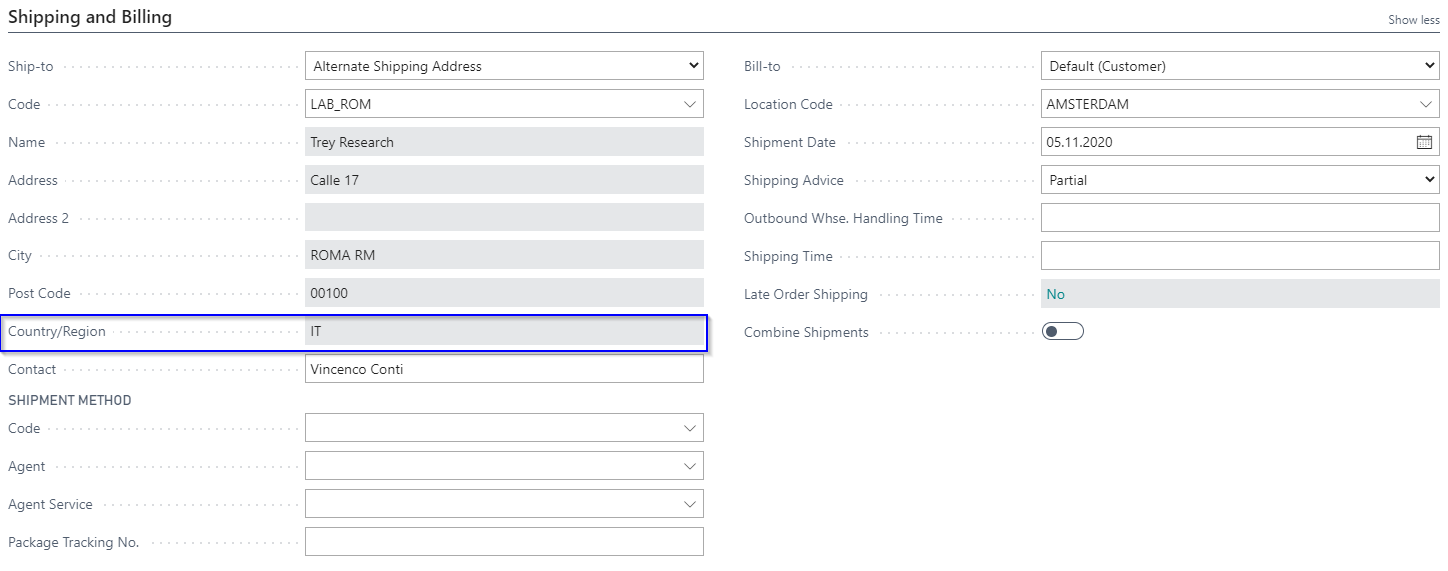The width and height of the screenshot is (1448, 571).
Task: Open the Shipment Method Code lookup chevron
Action: pyautogui.click(x=690, y=428)
